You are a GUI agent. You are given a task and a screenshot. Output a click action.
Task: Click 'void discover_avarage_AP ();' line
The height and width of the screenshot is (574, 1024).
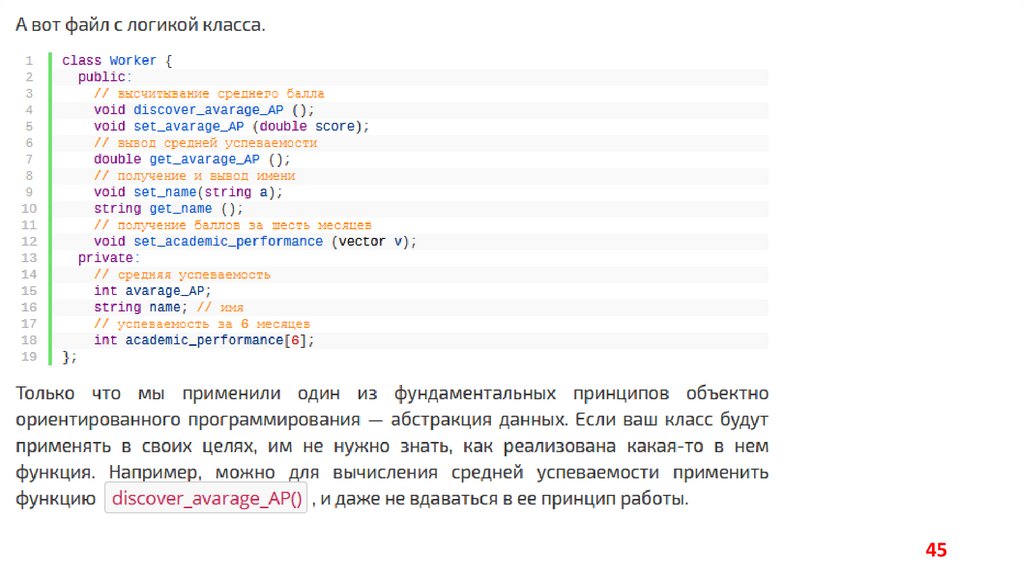coord(204,110)
